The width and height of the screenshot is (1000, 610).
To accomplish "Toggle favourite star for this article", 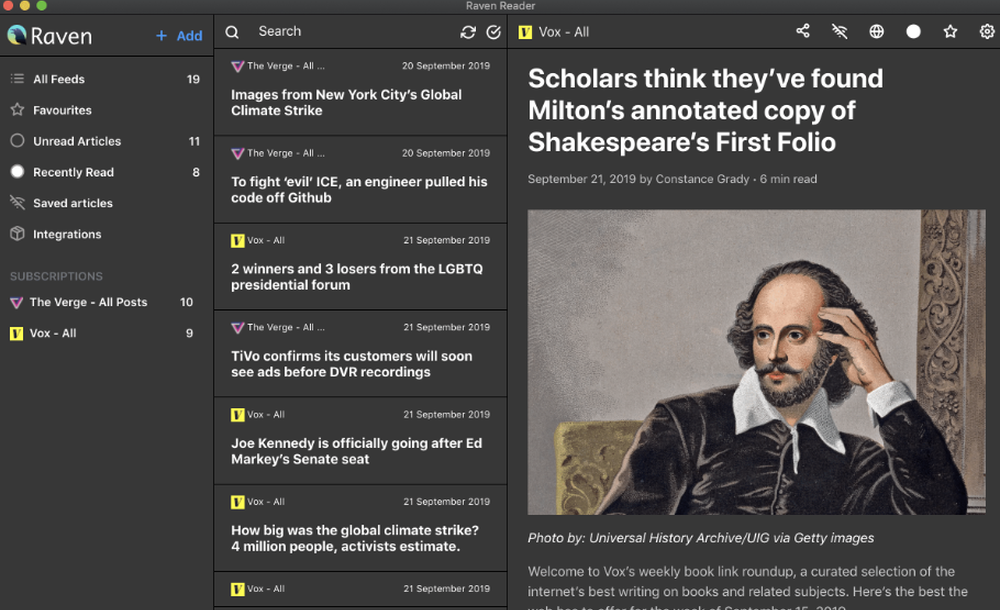I will [950, 31].
